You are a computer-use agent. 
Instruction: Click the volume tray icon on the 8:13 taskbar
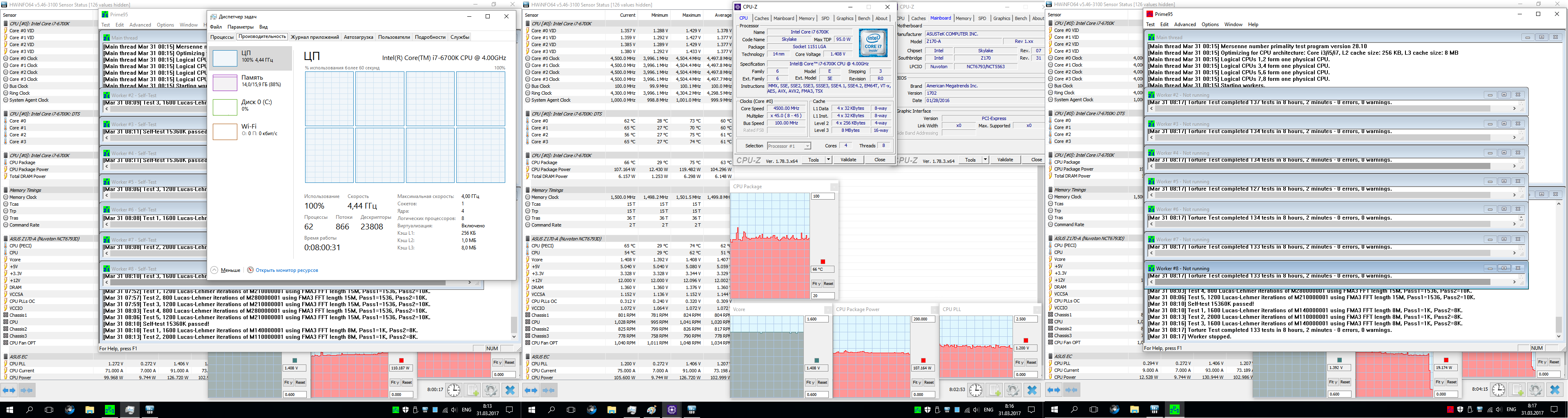(455, 410)
